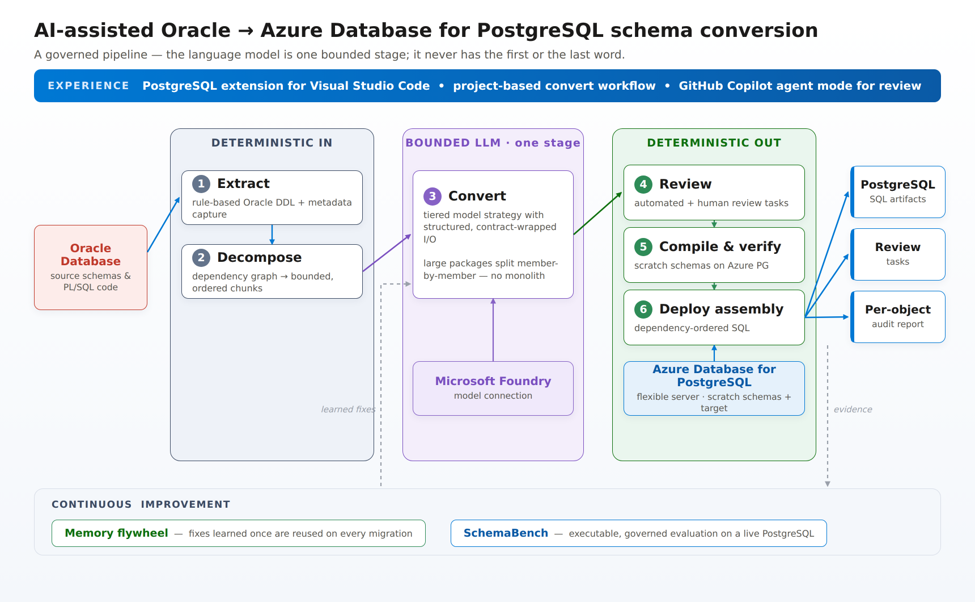Click the 'evidence' italic label
975x602 pixels.
pos(853,409)
